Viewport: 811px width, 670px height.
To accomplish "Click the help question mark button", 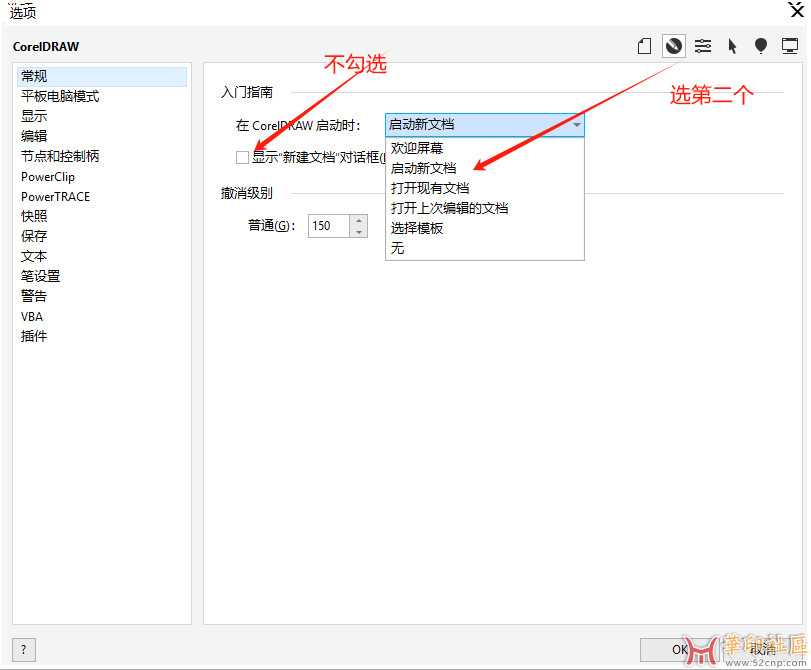I will click(24, 649).
